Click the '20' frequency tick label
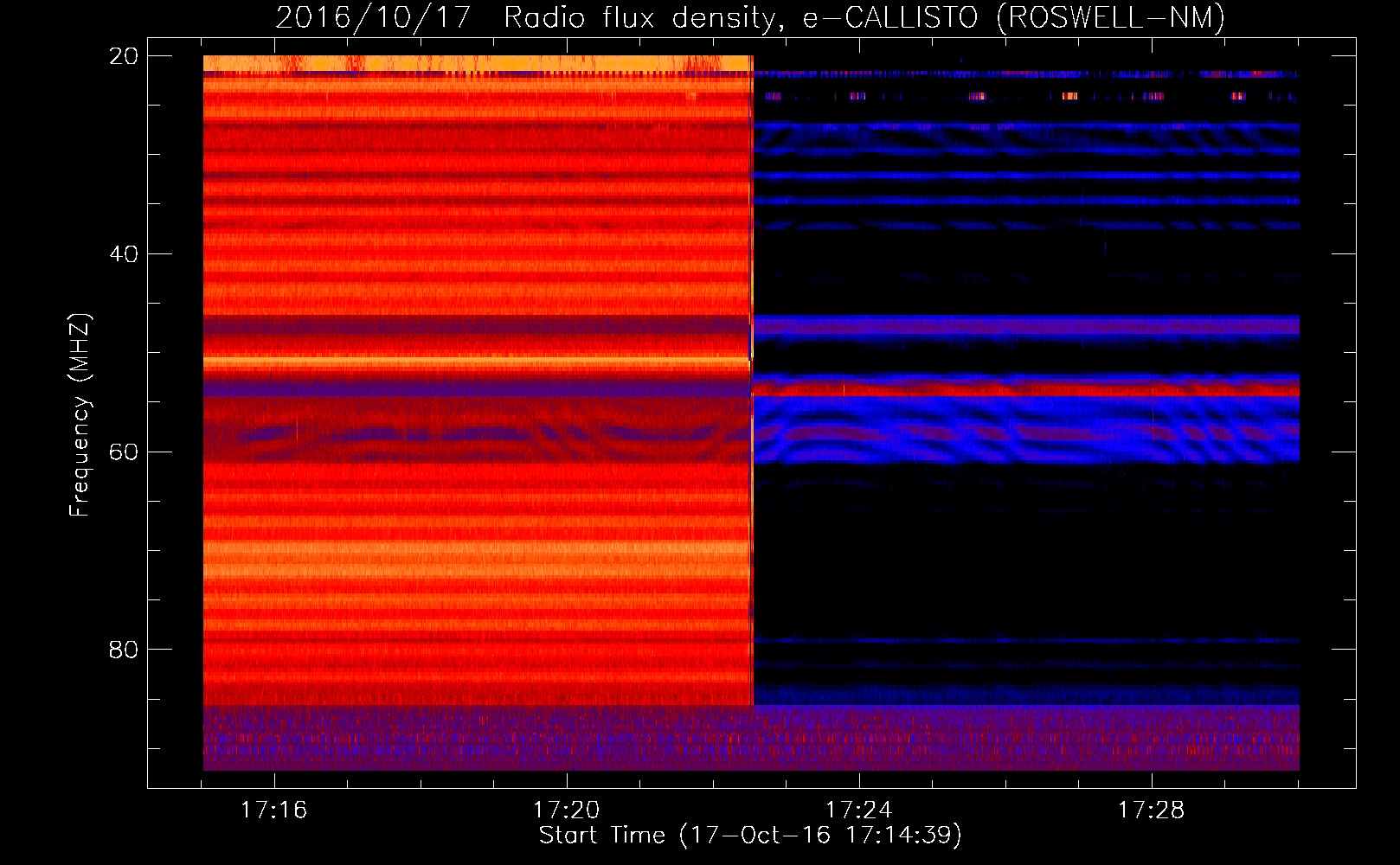Screen dimensions: 1400x865 124,56
